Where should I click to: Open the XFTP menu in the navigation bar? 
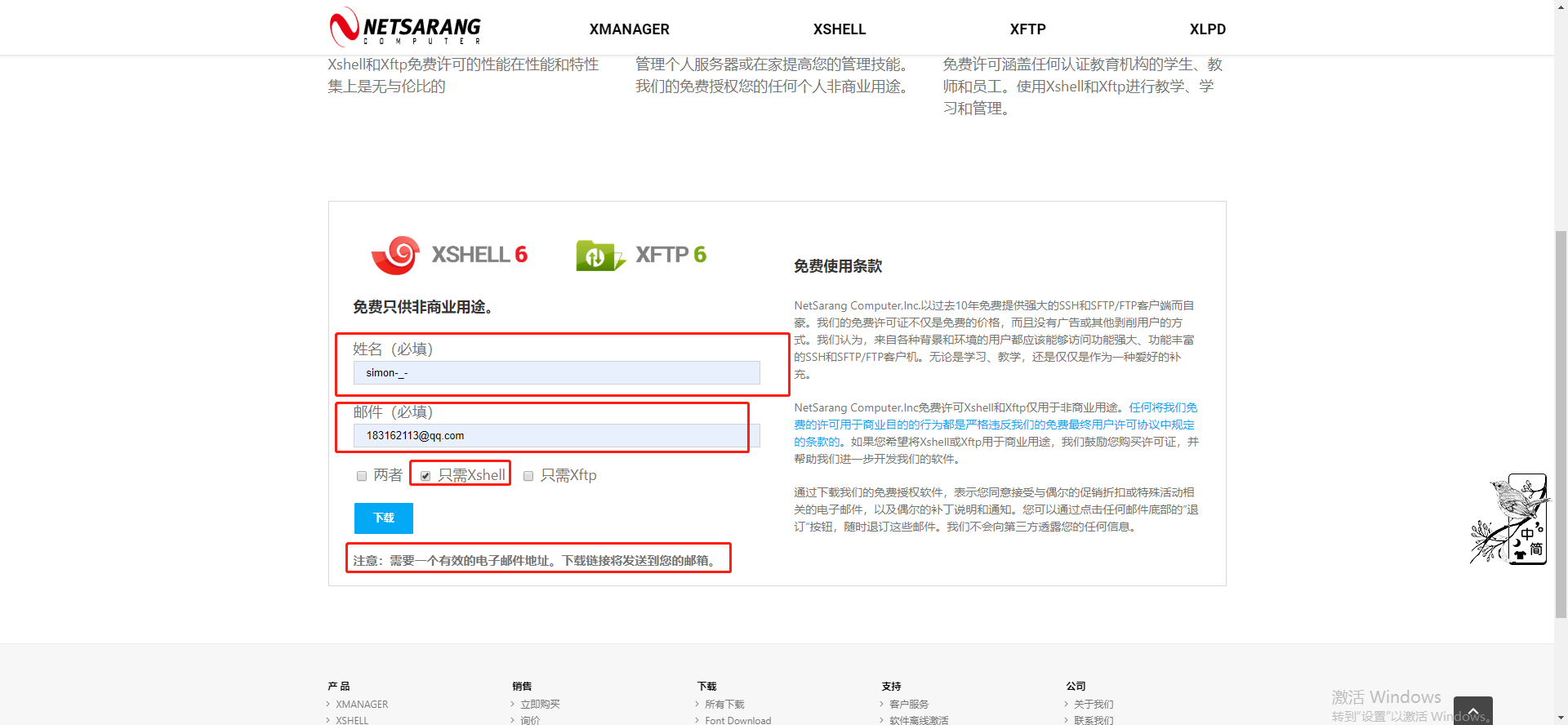point(1027,29)
